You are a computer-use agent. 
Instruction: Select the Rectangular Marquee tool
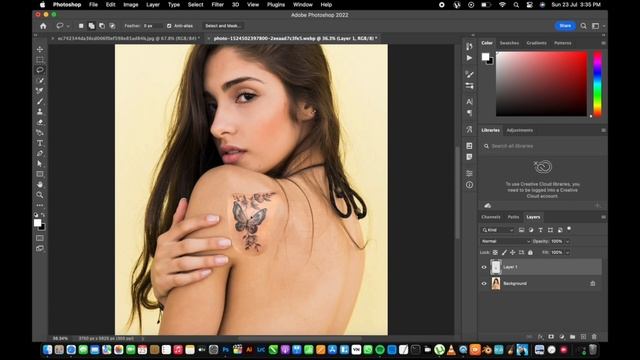40,60
